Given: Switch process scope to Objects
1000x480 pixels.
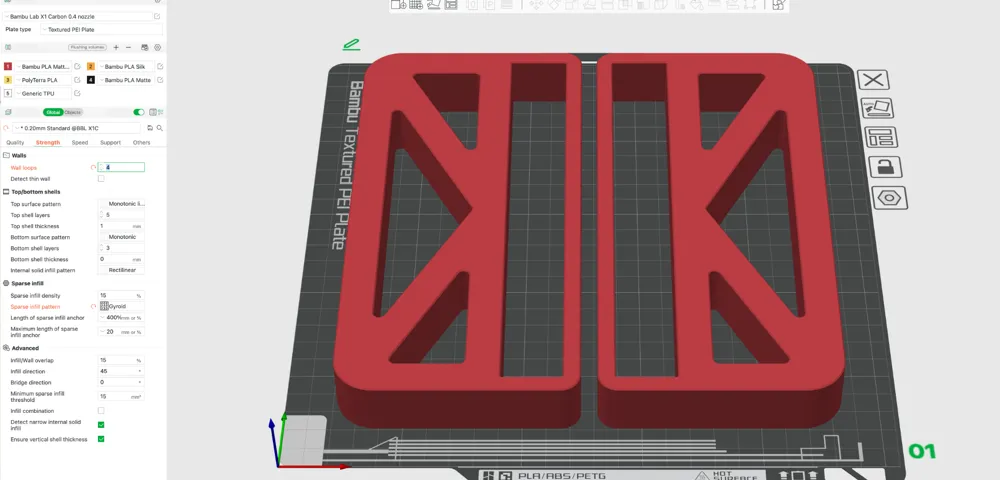Looking at the screenshot, I should click(73, 112).
